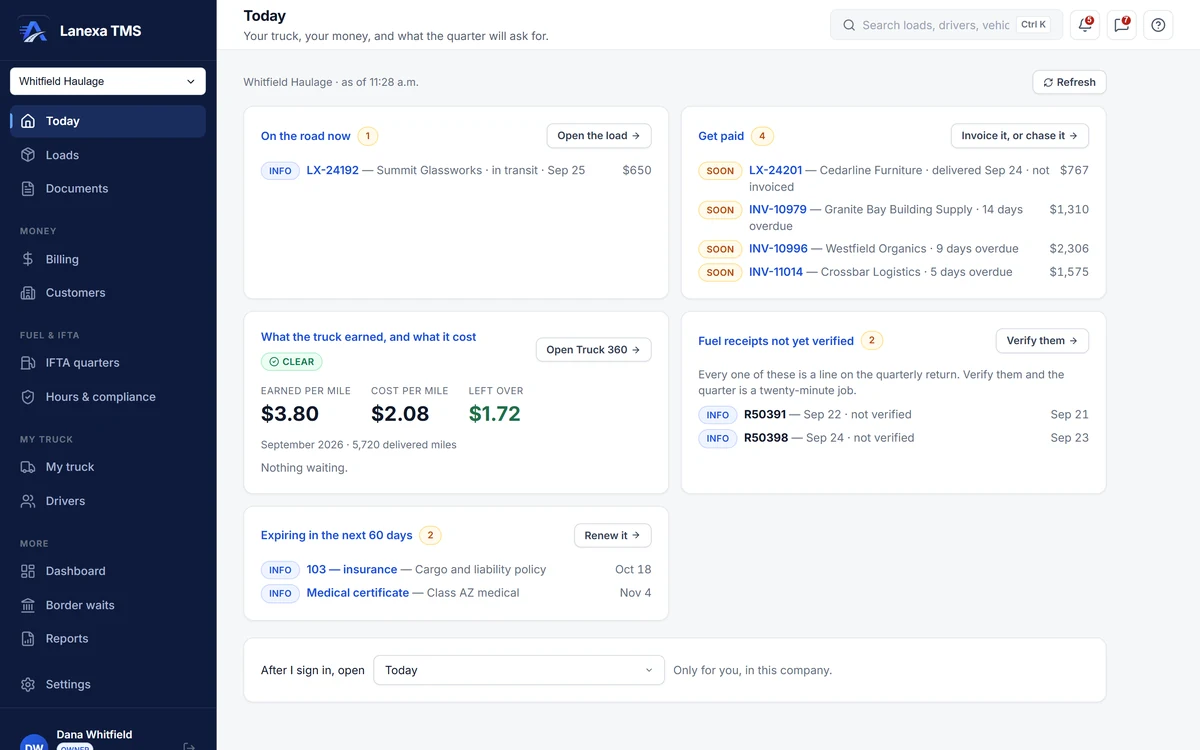The height and width of the screenshot is (750, 1200).
Task: Click the $2,306 amount for Westfield Organics
Action: (1069, 248)
